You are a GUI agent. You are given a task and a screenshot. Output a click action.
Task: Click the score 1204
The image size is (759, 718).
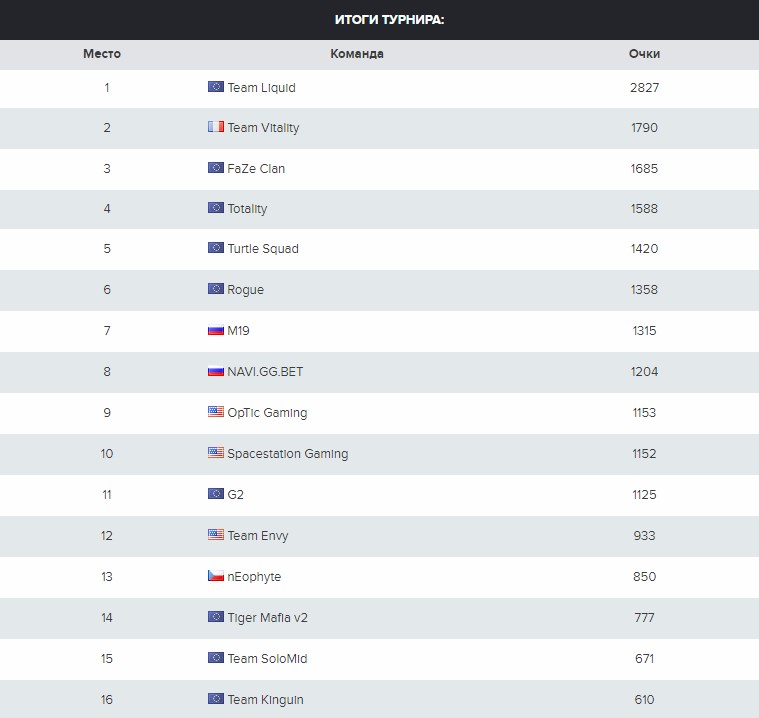[644, 372]
